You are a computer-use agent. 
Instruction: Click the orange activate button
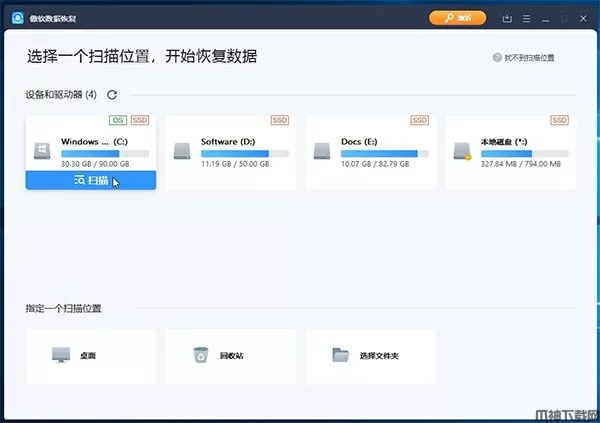pos(457,18)
